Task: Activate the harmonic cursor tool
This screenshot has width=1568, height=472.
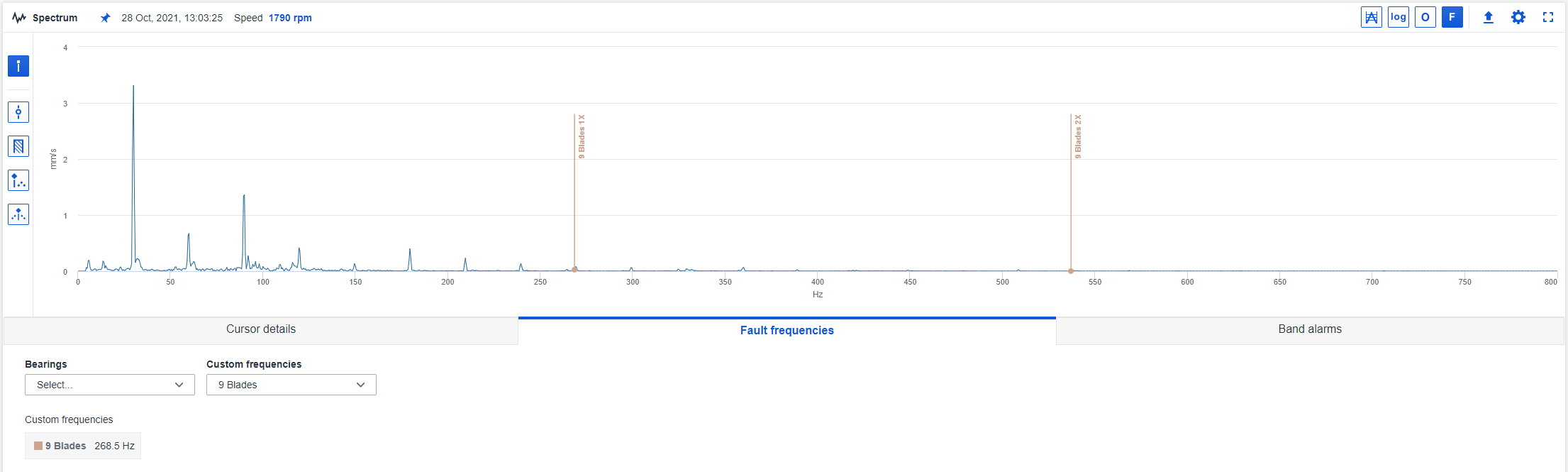Action: coord(18,180)
